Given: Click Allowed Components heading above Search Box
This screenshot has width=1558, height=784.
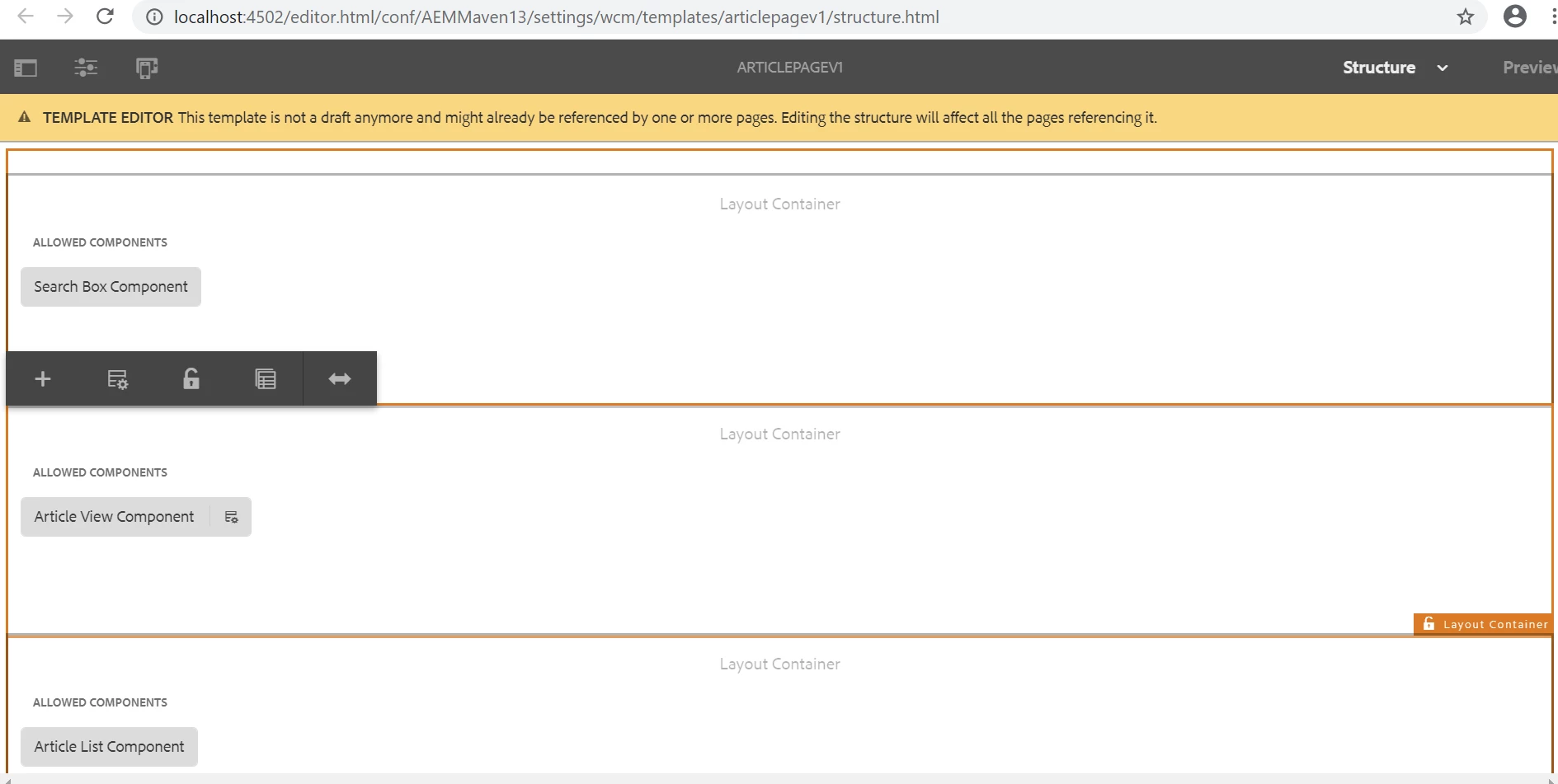Looking at the screenshot, I should click(100, 242).
